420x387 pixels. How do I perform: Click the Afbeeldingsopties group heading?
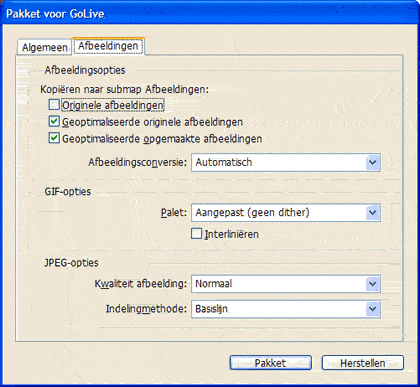click(85, 70)
